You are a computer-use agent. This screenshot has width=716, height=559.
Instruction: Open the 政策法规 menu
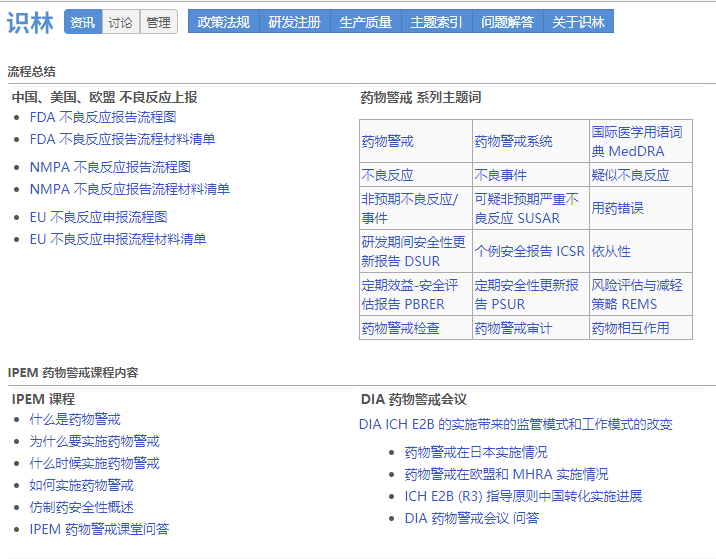(x=224, y=22)
